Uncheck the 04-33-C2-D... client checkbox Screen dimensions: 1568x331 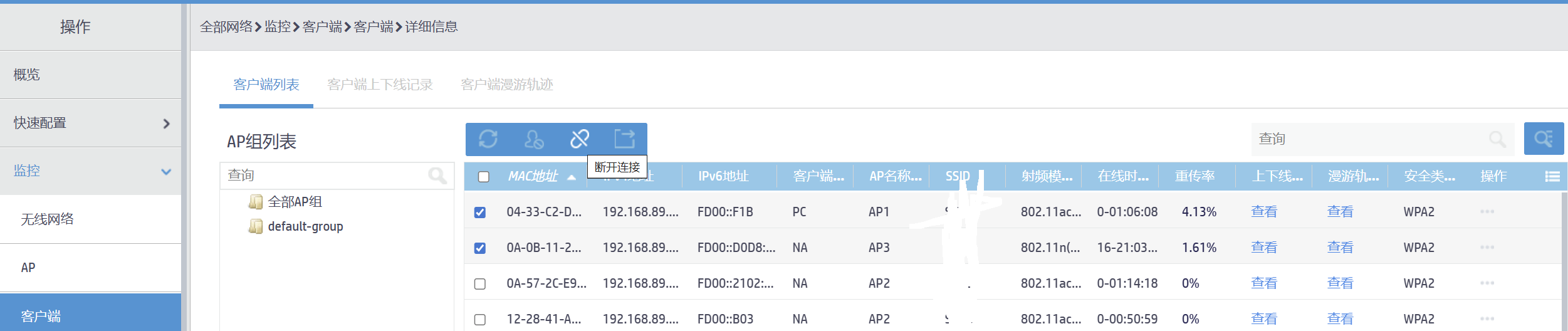[x=480, y=213]
